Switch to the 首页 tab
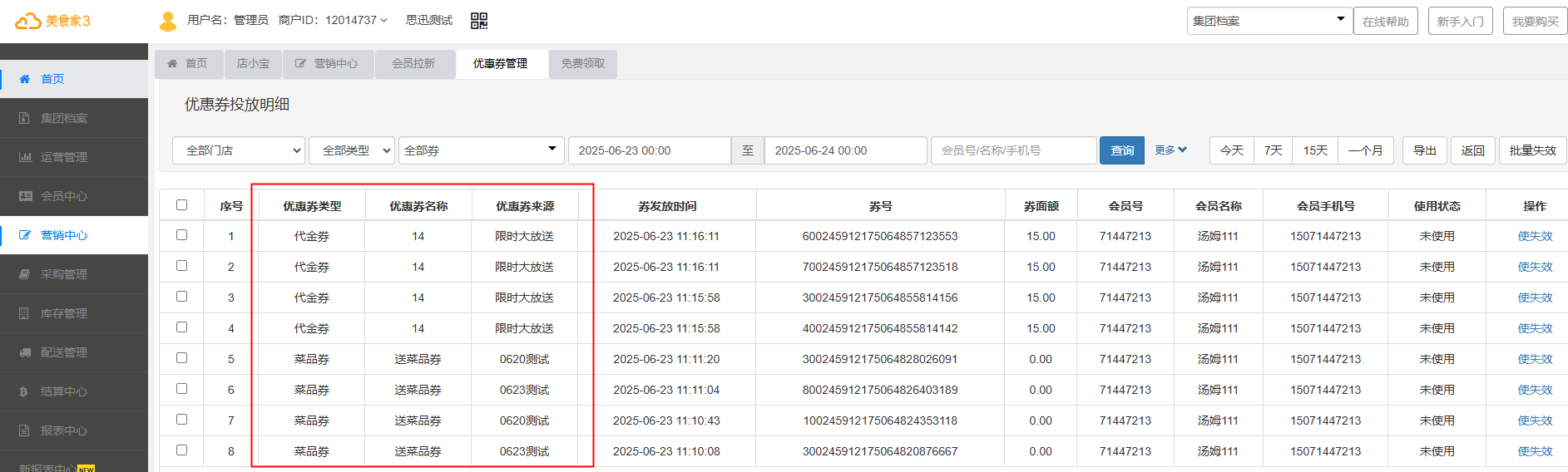Image resolution: width=1568 pixels, height=472 pixels. click(x=189, y=64)
